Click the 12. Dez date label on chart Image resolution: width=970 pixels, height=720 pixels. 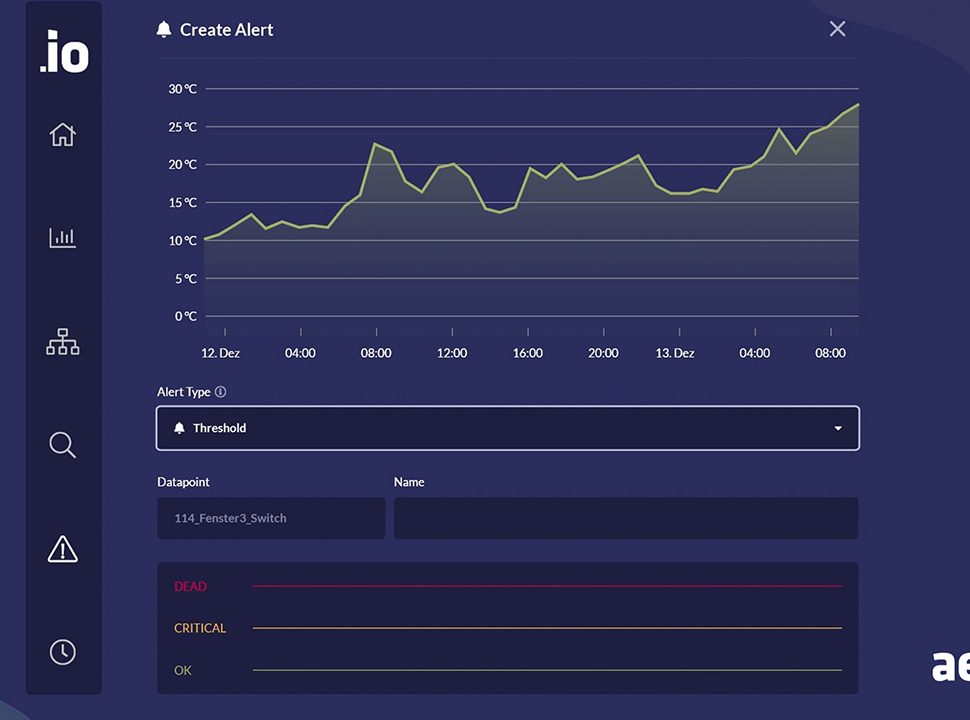(220, 353)
